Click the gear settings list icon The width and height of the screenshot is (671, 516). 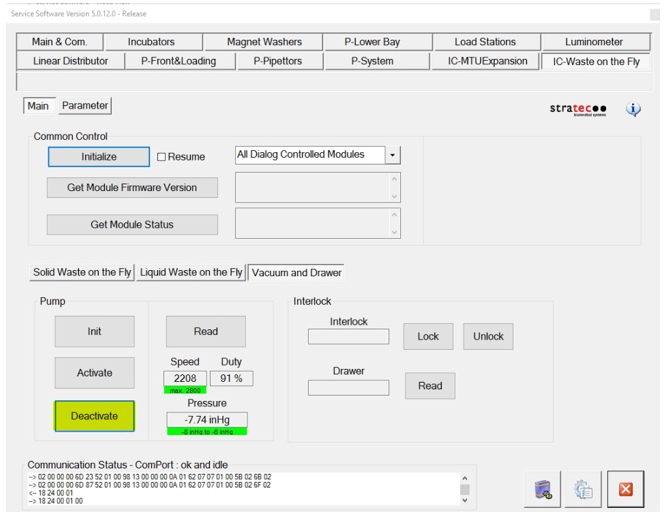point(584,490)
